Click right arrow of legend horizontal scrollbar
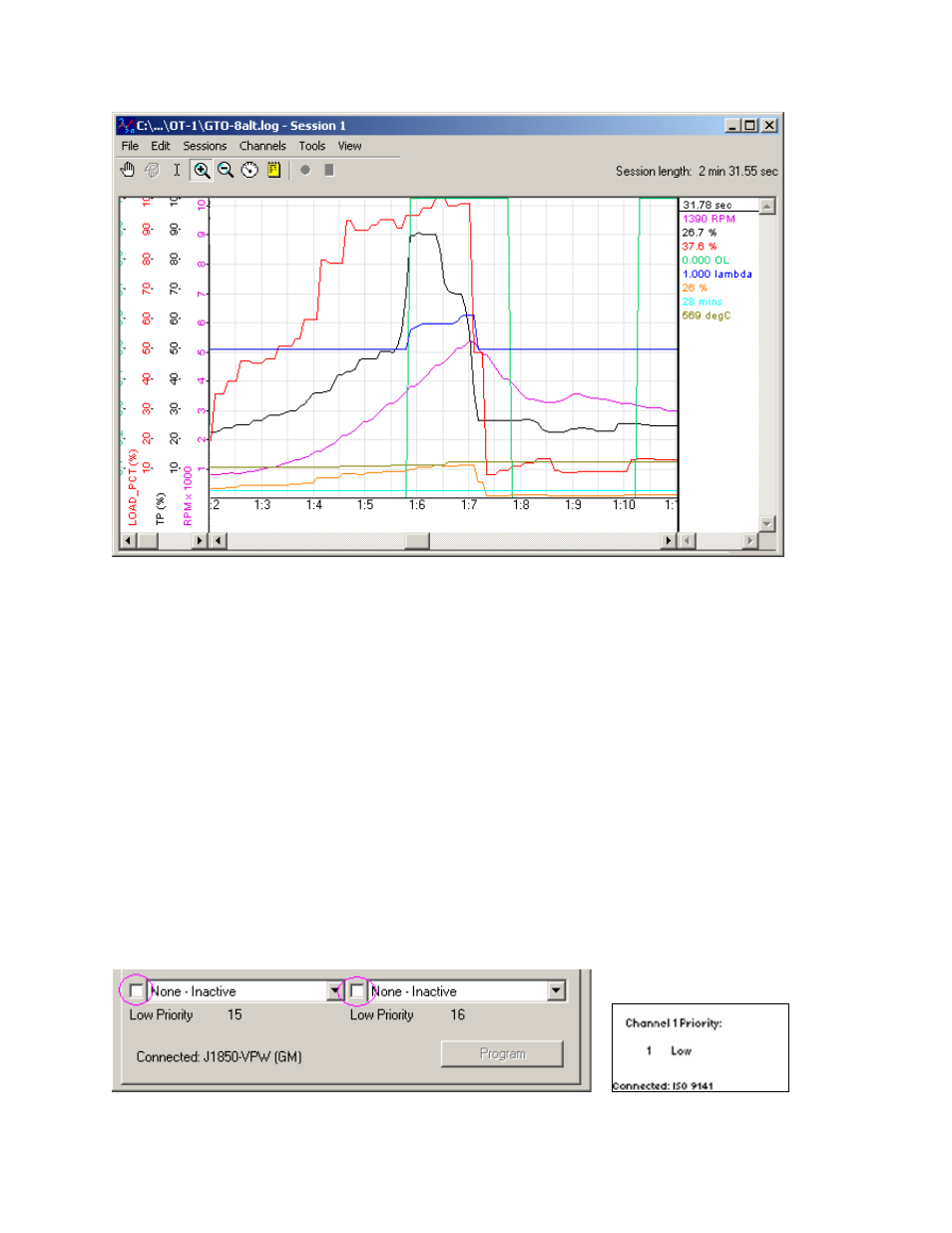 click(750, 541)
